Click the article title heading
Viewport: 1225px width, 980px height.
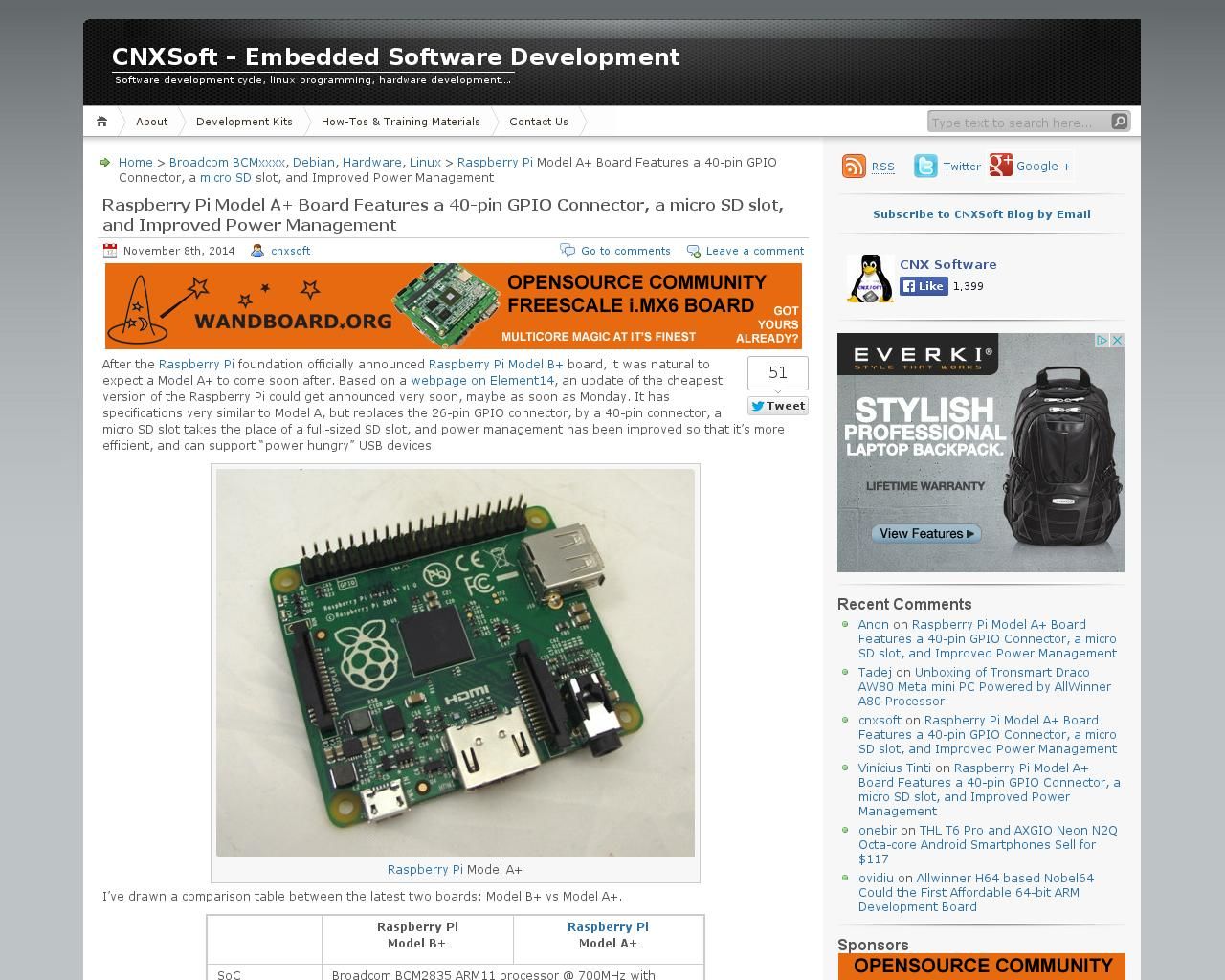[x=442, y=214]
